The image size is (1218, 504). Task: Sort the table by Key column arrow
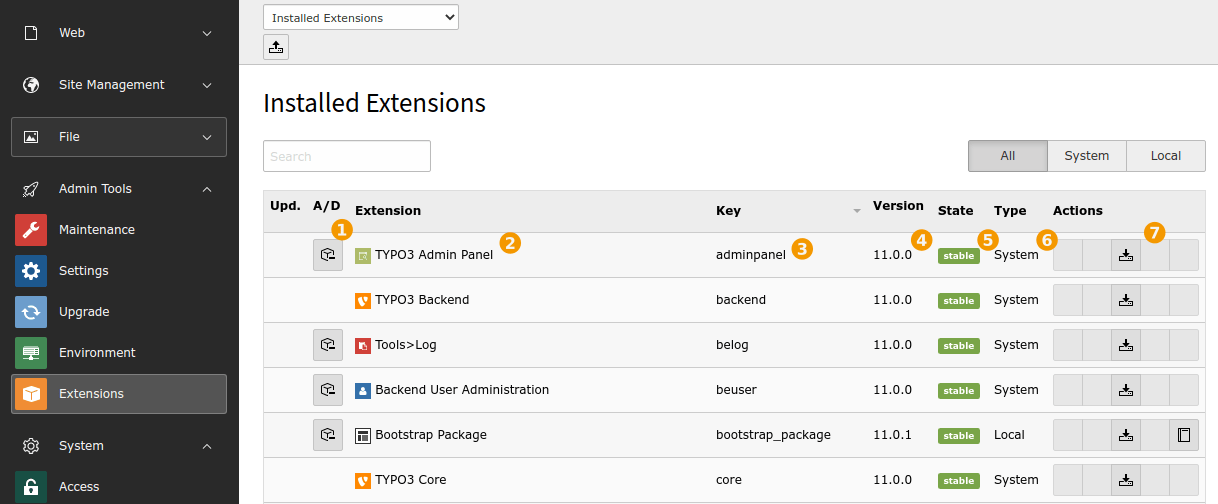857,211
